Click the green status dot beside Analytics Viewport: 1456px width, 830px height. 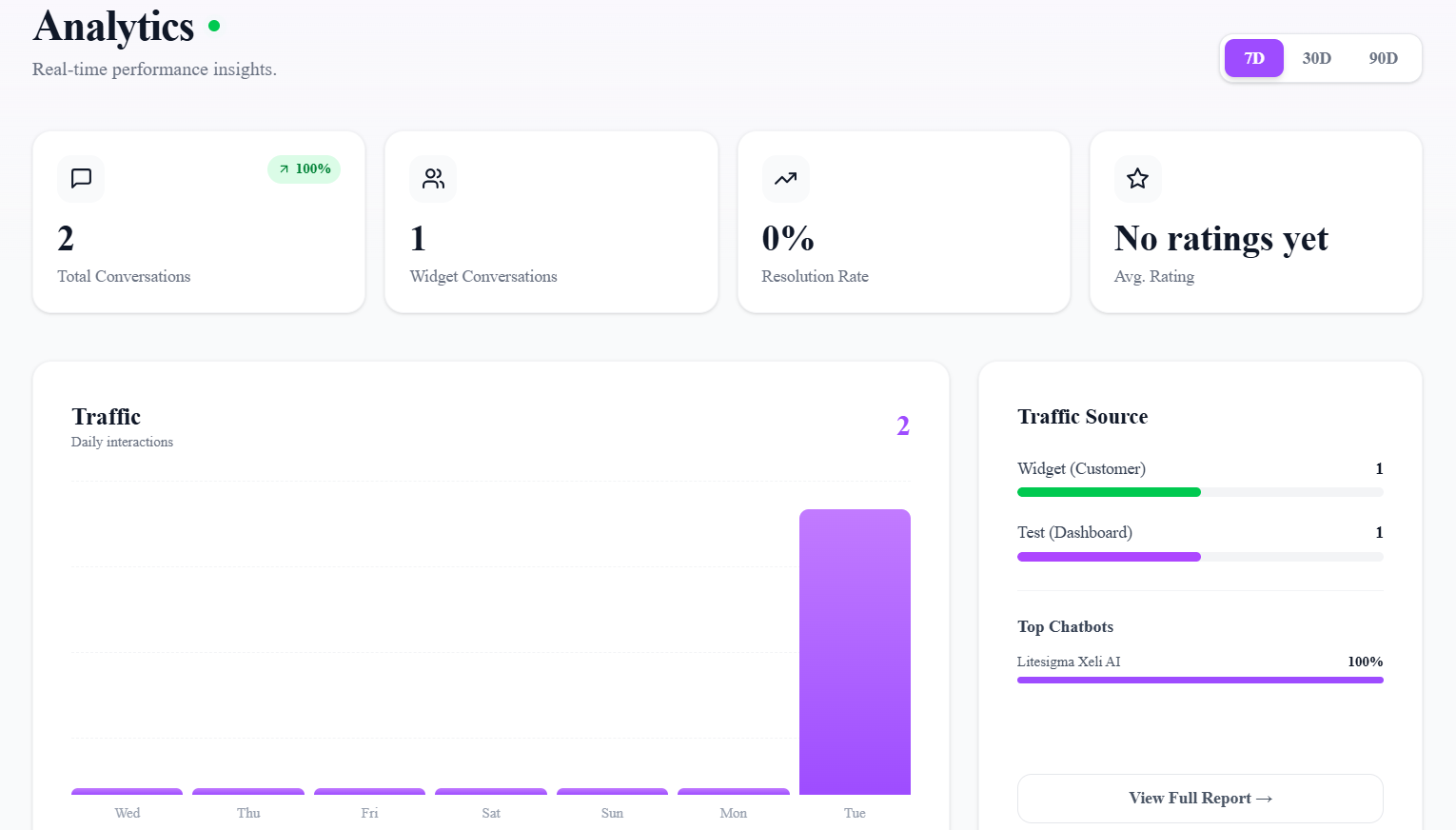click(x=213, y=27)
